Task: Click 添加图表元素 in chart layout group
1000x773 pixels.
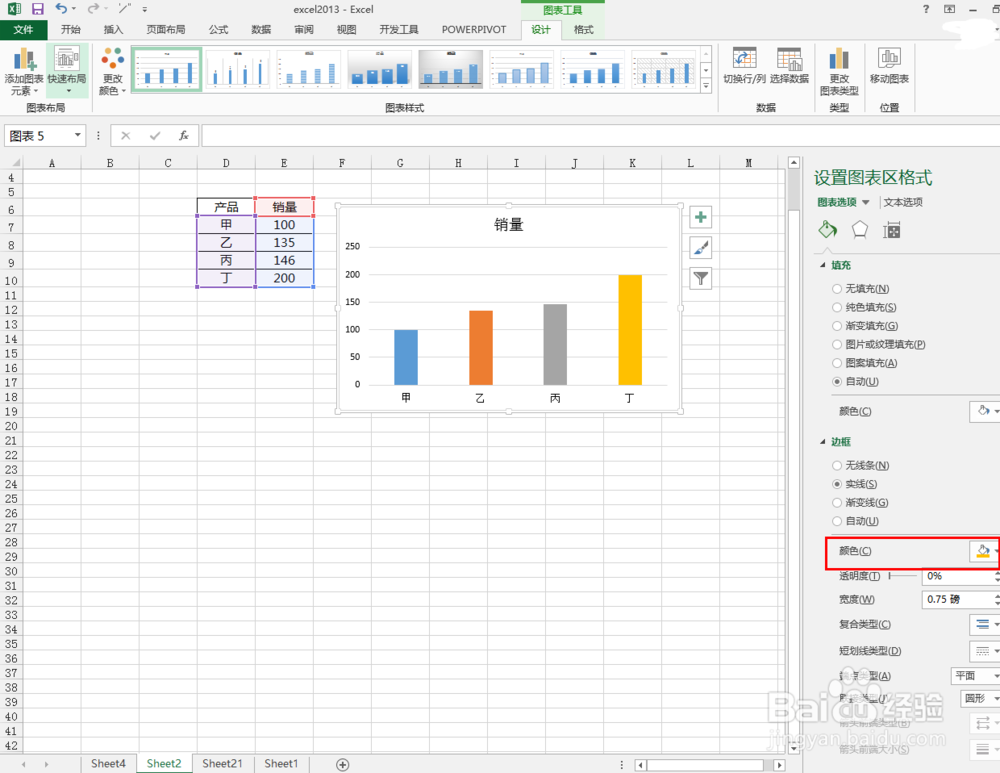Action: (25, 70)
